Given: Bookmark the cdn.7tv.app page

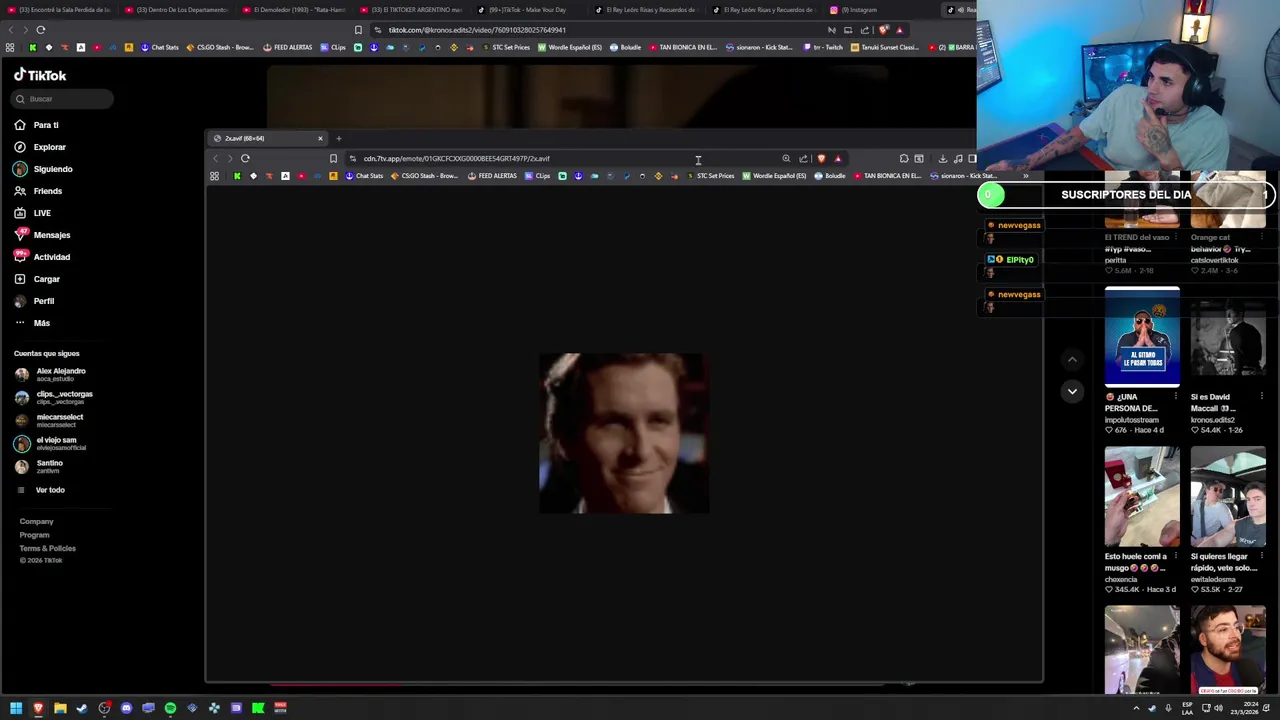Looking at the screenshot, I should (x=333, y=158).
